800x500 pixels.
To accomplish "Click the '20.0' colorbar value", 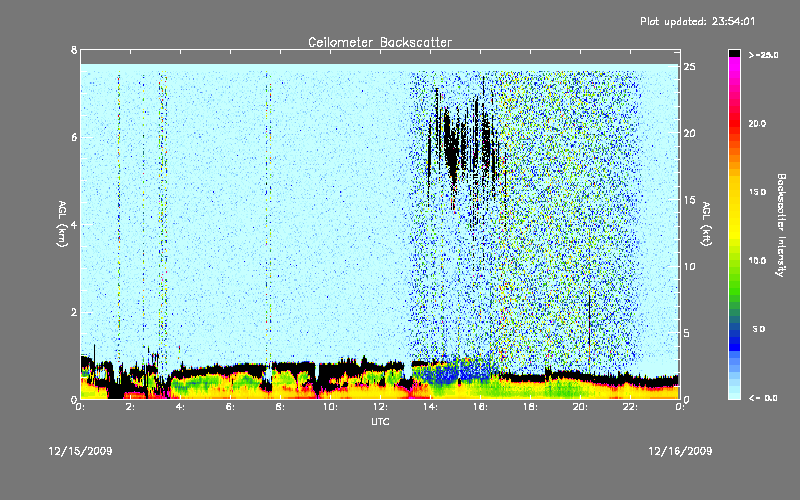I will [757, 123].
